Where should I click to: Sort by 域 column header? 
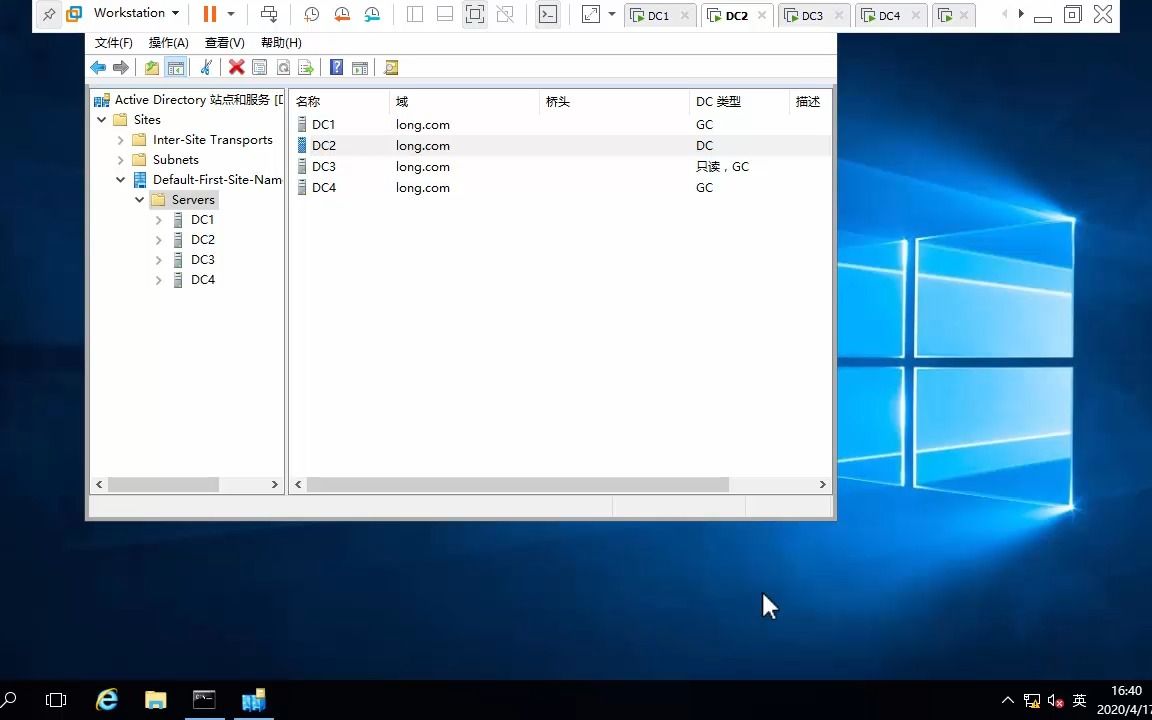(464, 102)
